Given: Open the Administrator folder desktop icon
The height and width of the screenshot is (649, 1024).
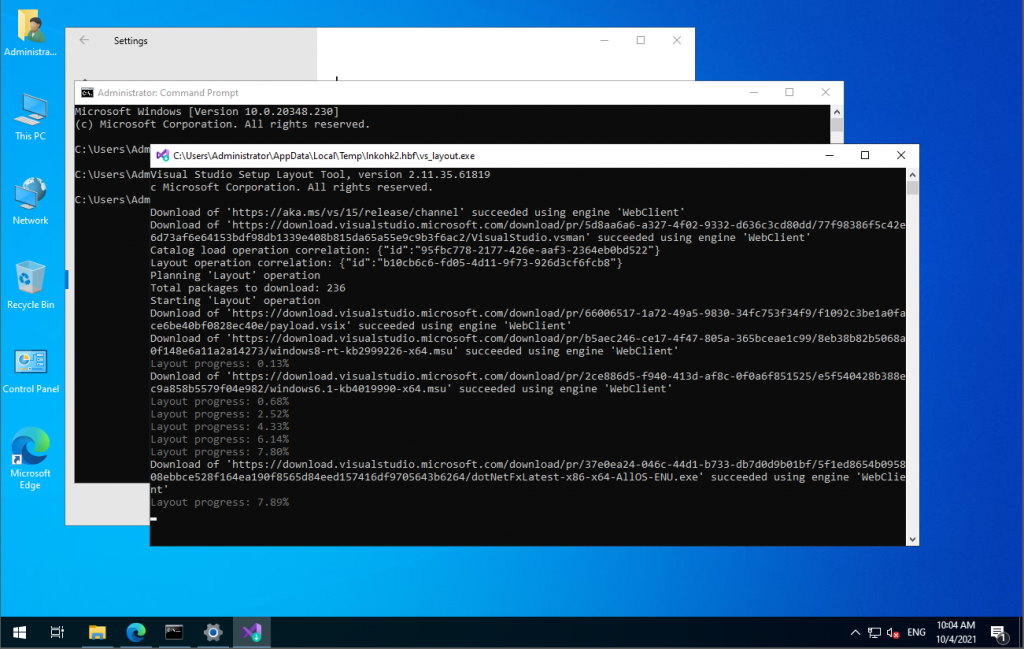Looking at the screenshot, I should pos(30,32).
